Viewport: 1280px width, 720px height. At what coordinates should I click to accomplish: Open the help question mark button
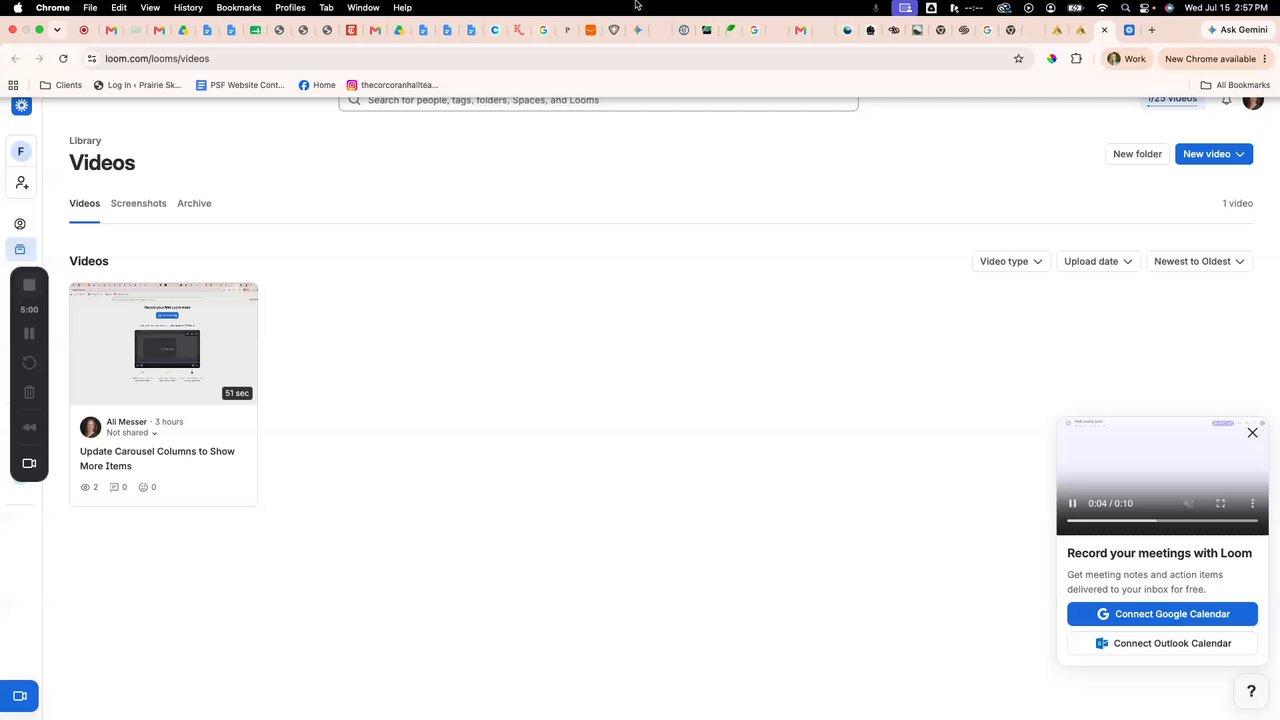pyautogui.click(x=1251, y=691)
